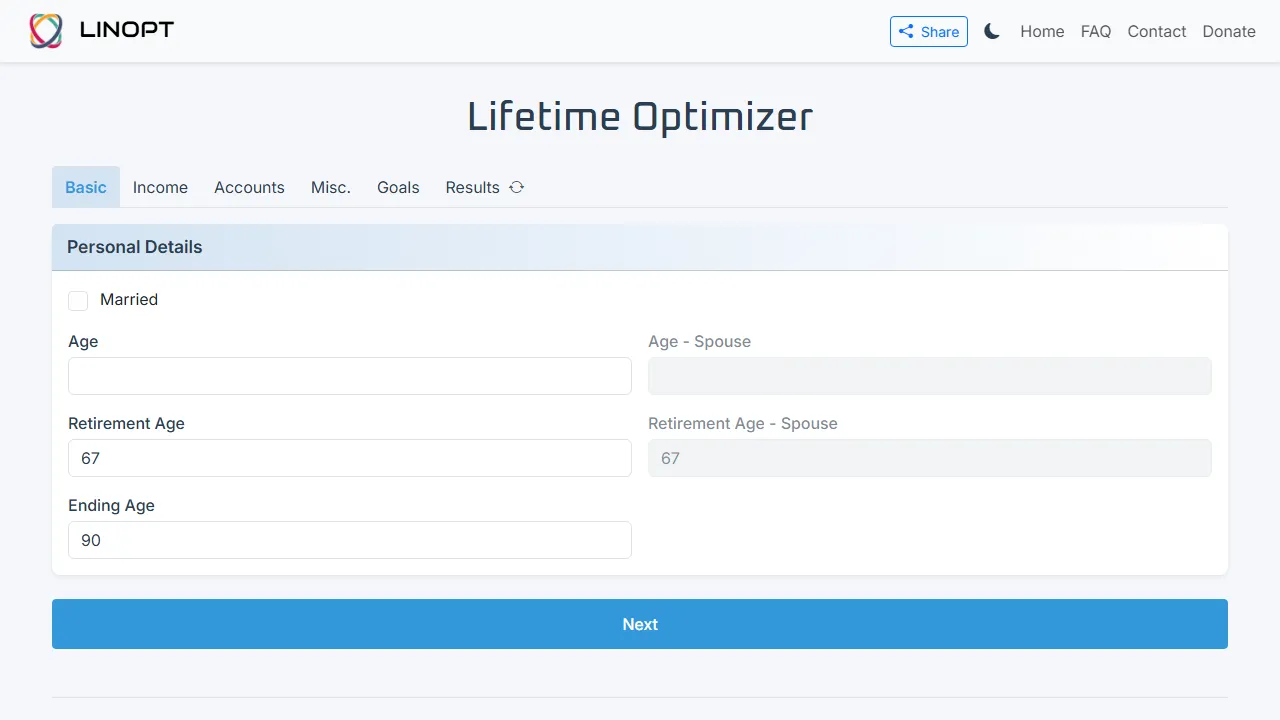
Task: Click the refresh icon beside Results tab
Action: point(516,187)
